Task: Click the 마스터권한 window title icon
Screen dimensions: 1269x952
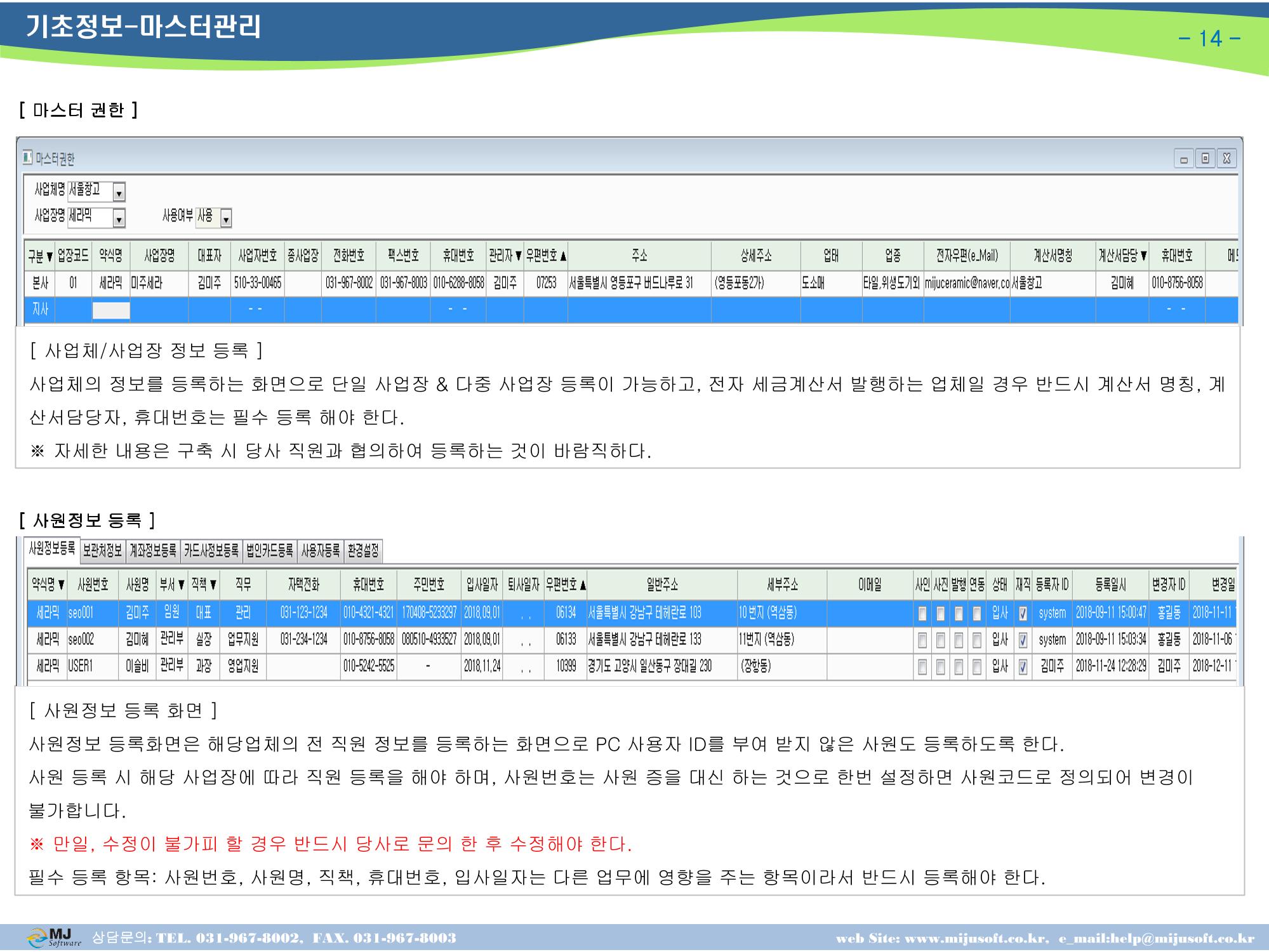Action: 27,157
